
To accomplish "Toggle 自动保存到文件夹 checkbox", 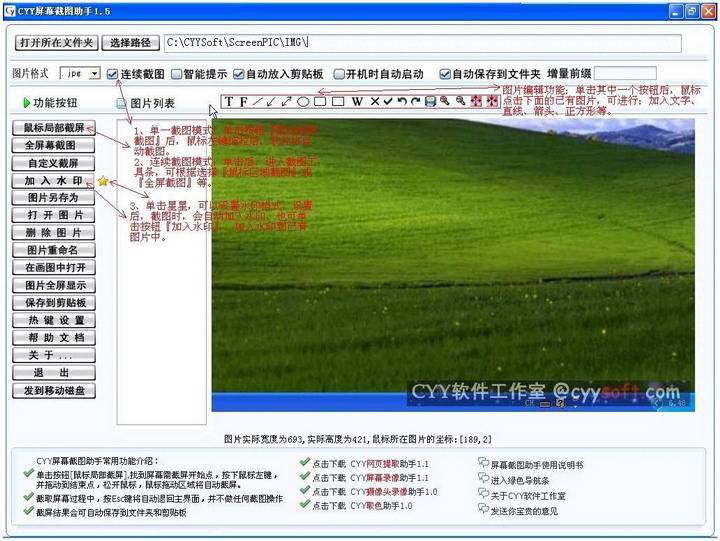I will [x=444, y=74].
